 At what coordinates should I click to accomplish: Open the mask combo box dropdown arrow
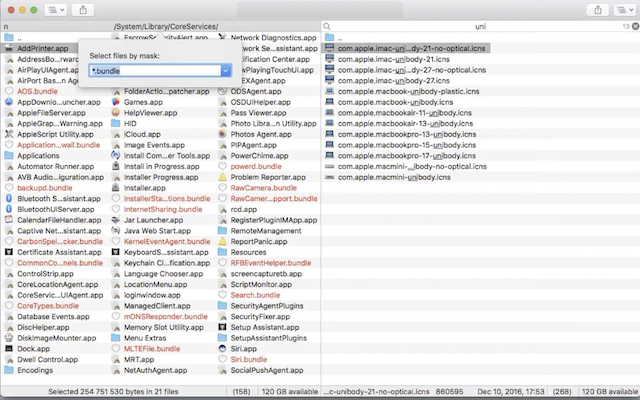point(225,71)
